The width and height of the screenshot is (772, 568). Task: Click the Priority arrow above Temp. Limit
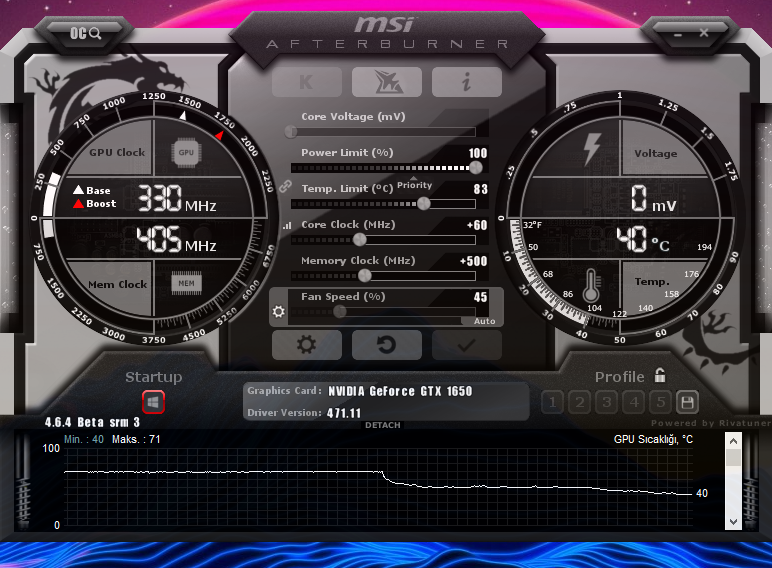tap(414, 178)
